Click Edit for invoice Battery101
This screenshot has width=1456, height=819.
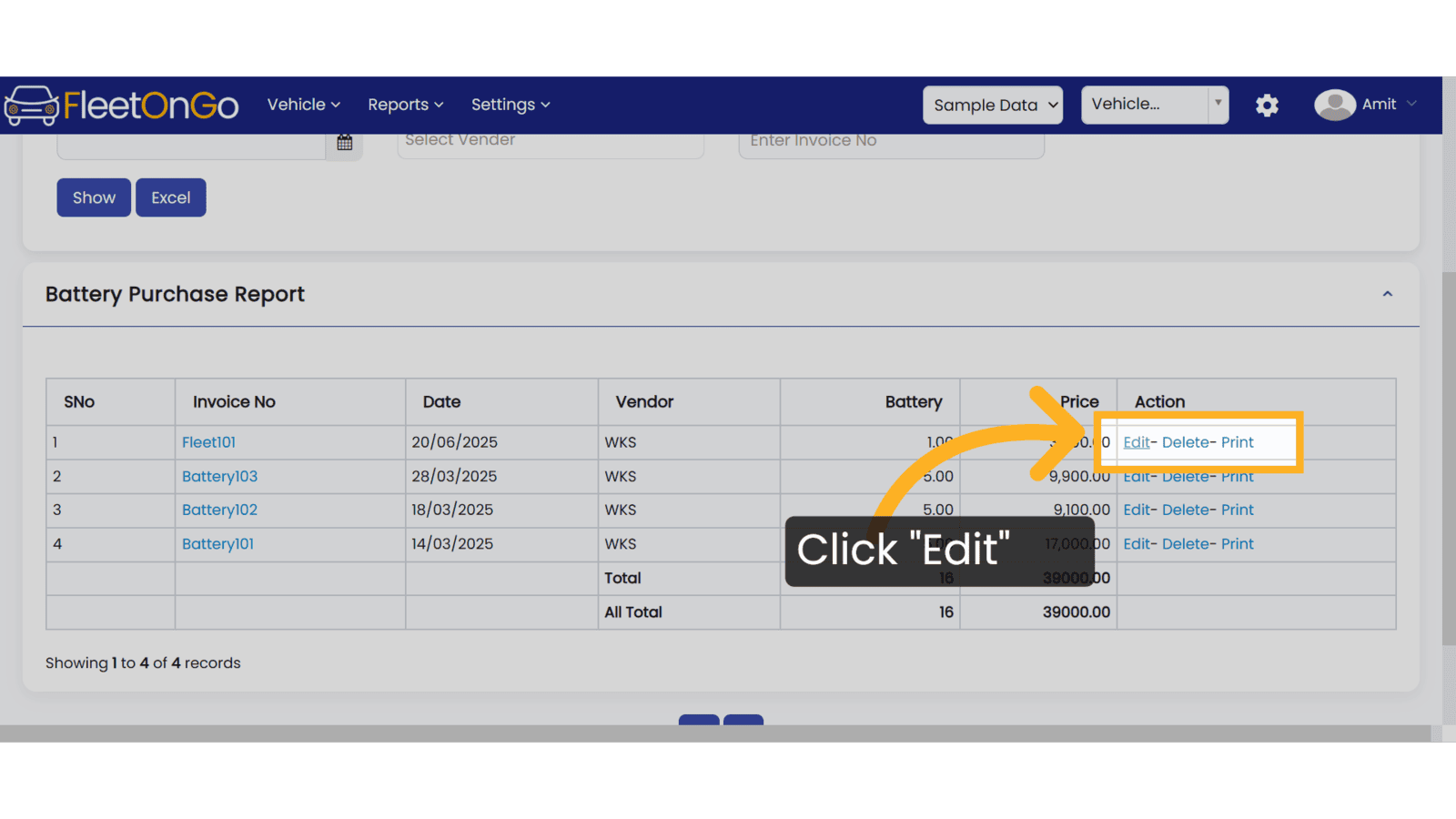[x=1136, y=544]
